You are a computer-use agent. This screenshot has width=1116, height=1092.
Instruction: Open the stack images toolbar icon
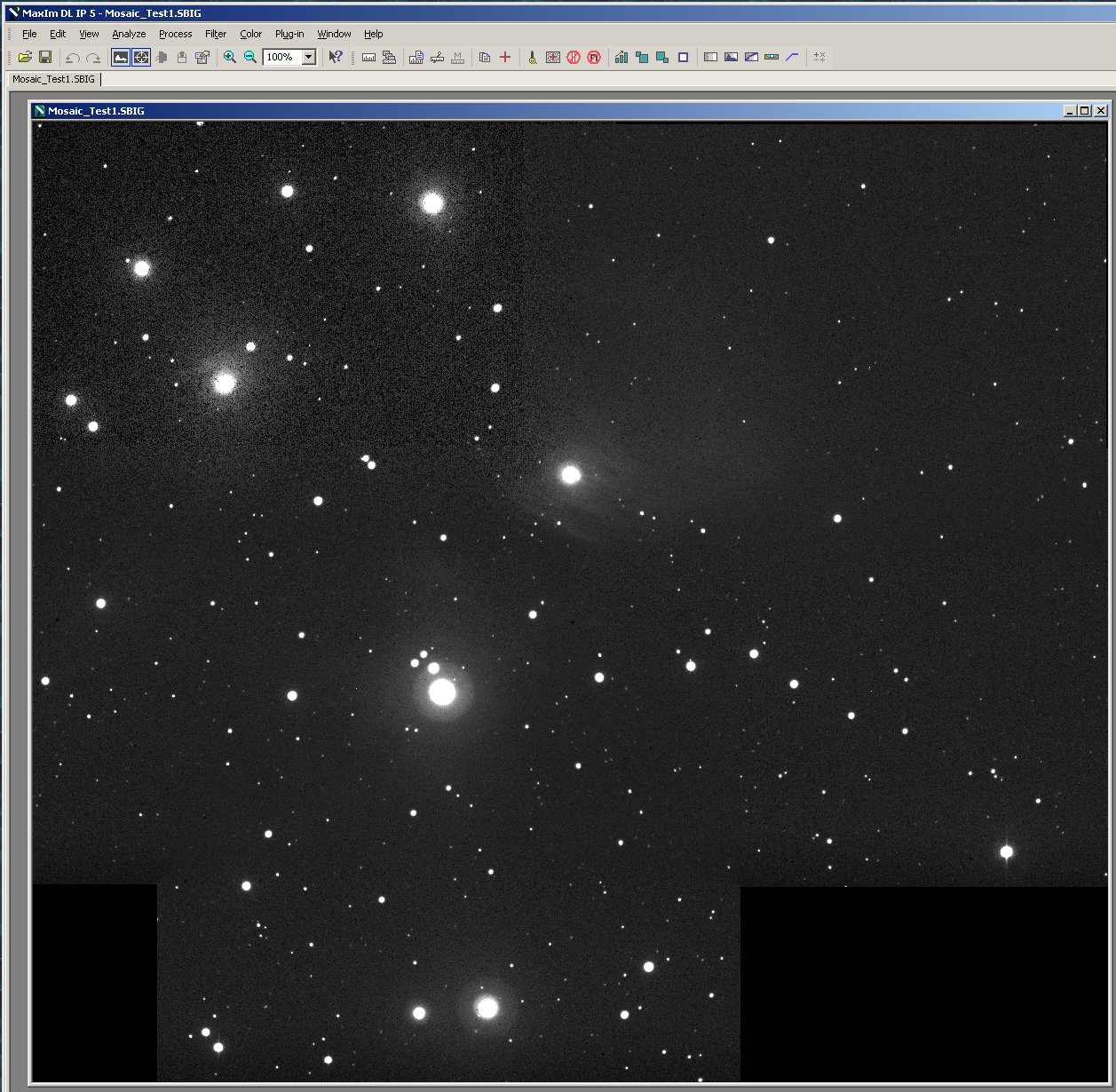(389, 57)
